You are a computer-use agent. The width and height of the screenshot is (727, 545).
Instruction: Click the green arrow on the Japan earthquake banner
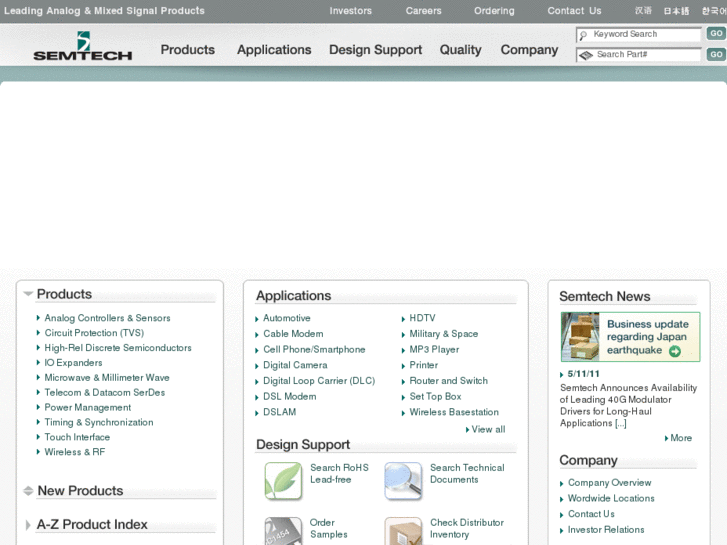point(675,351)
